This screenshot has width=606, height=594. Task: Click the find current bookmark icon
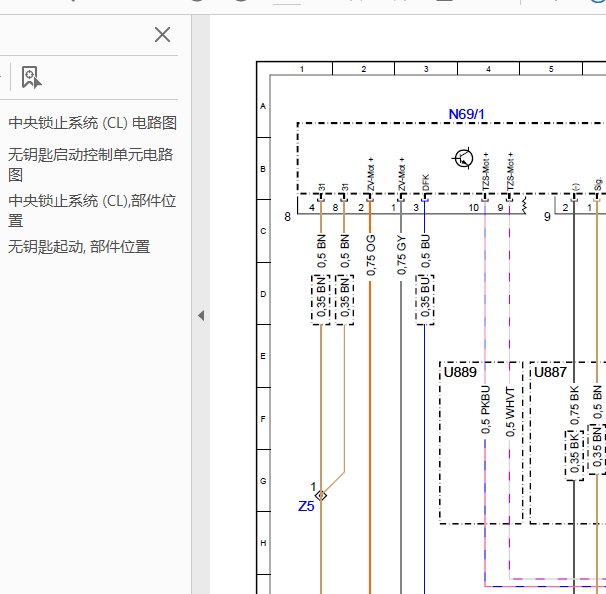click(31, 77)
